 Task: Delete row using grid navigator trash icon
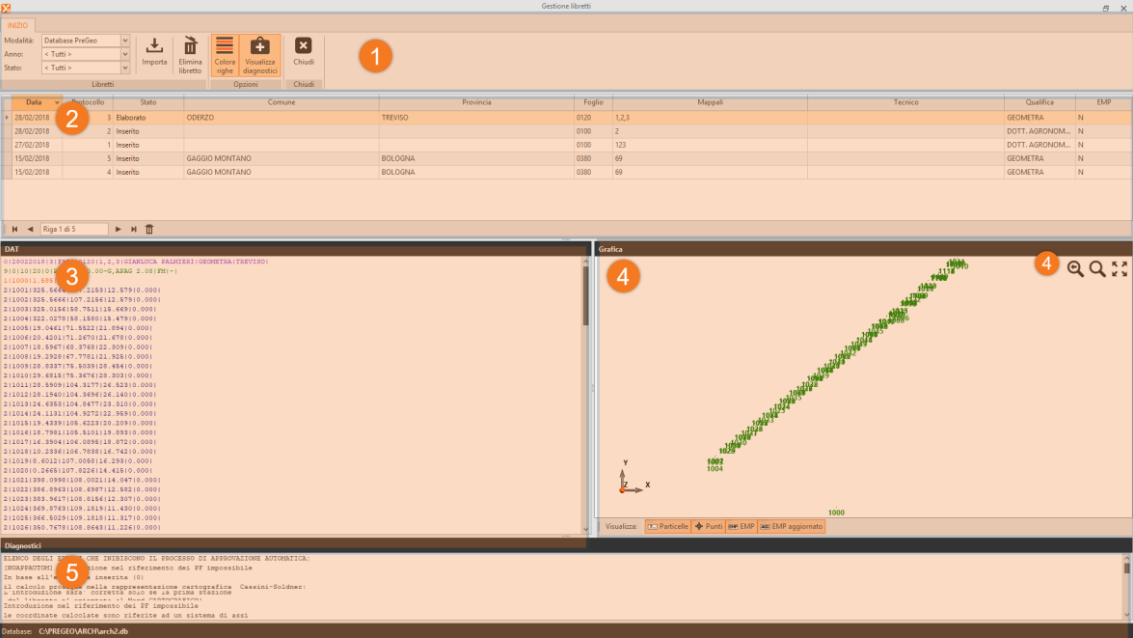[x=150, y=229]
